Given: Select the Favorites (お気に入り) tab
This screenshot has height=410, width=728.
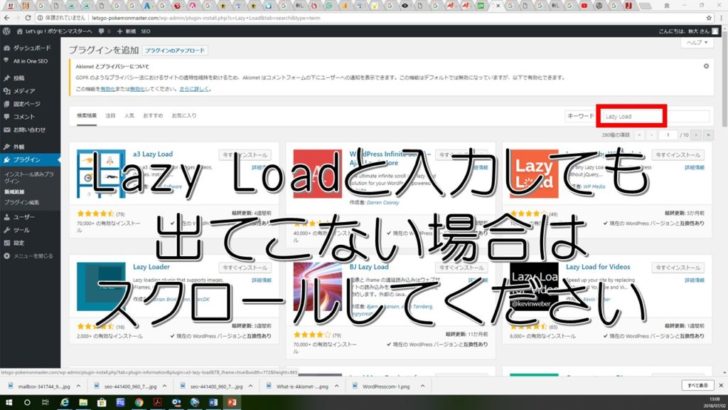Looking at the screenshot, I should coord(184,116).
